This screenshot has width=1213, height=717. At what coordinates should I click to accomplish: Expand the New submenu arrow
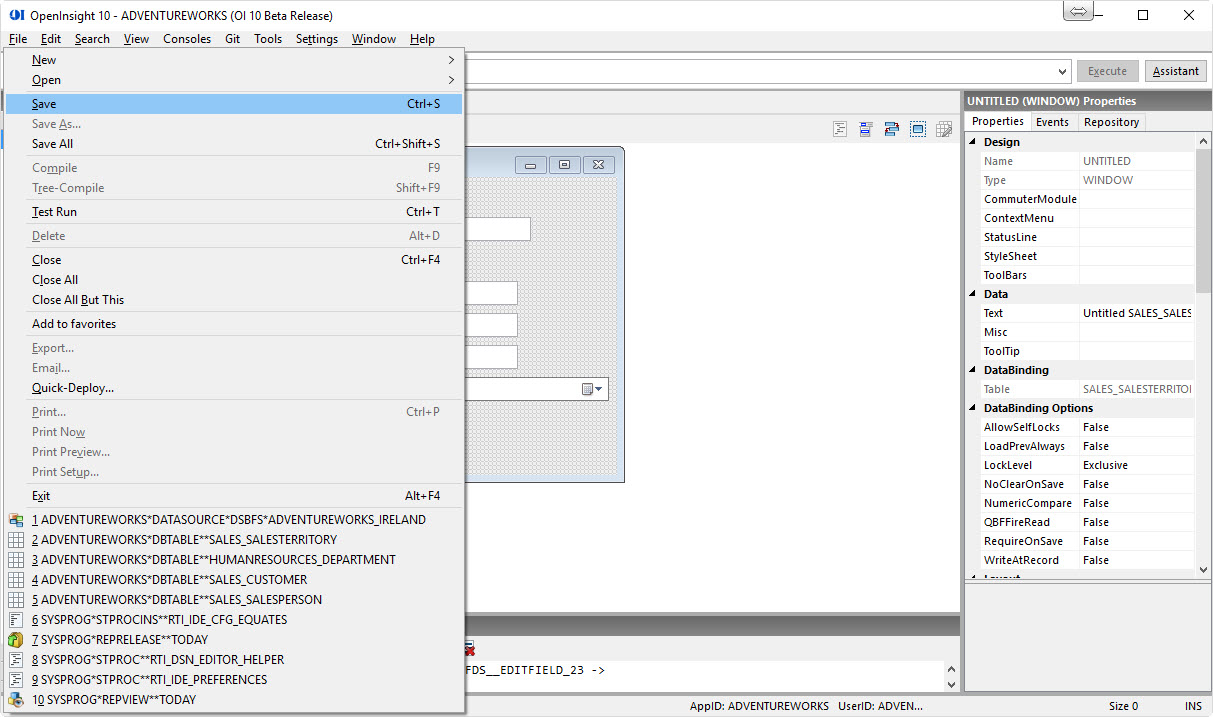pos(451,60)
